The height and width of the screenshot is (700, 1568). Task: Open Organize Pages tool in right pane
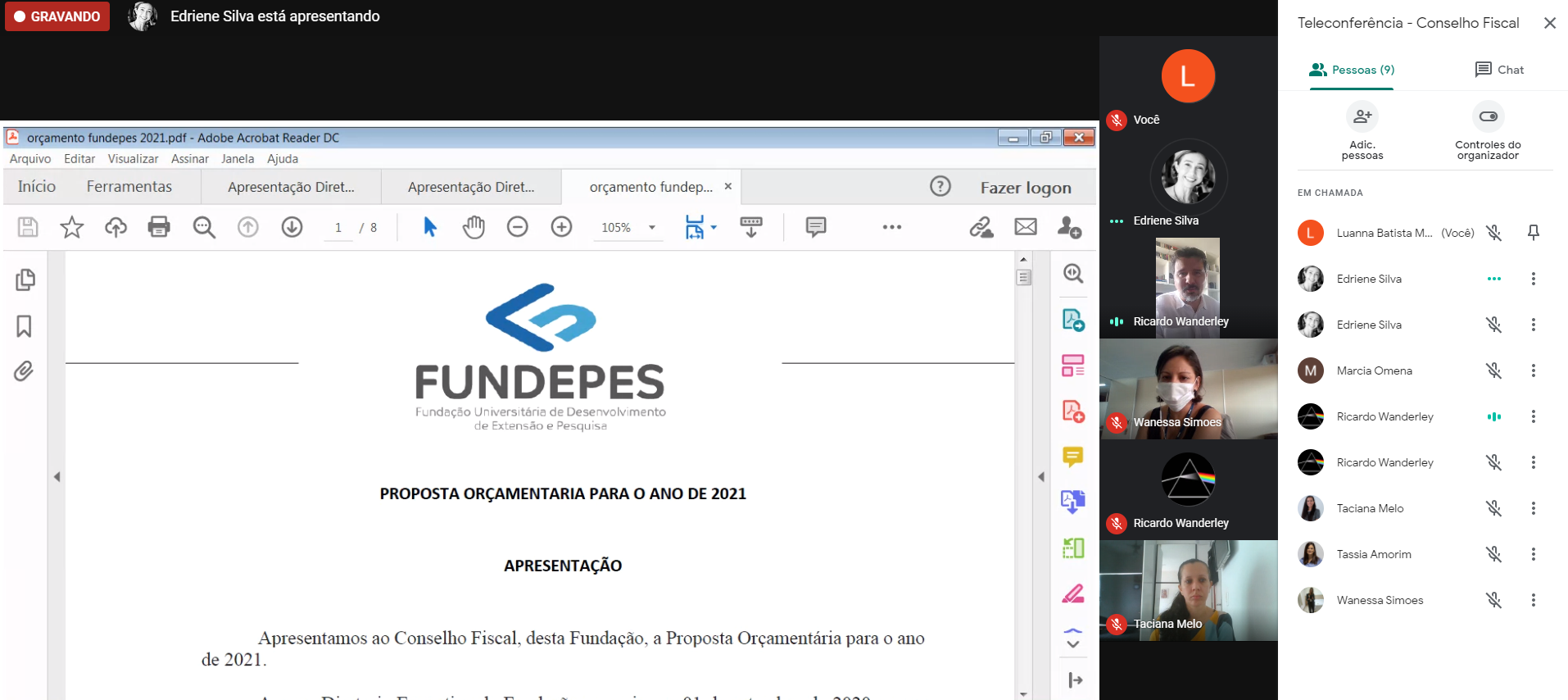point(1073,366)
